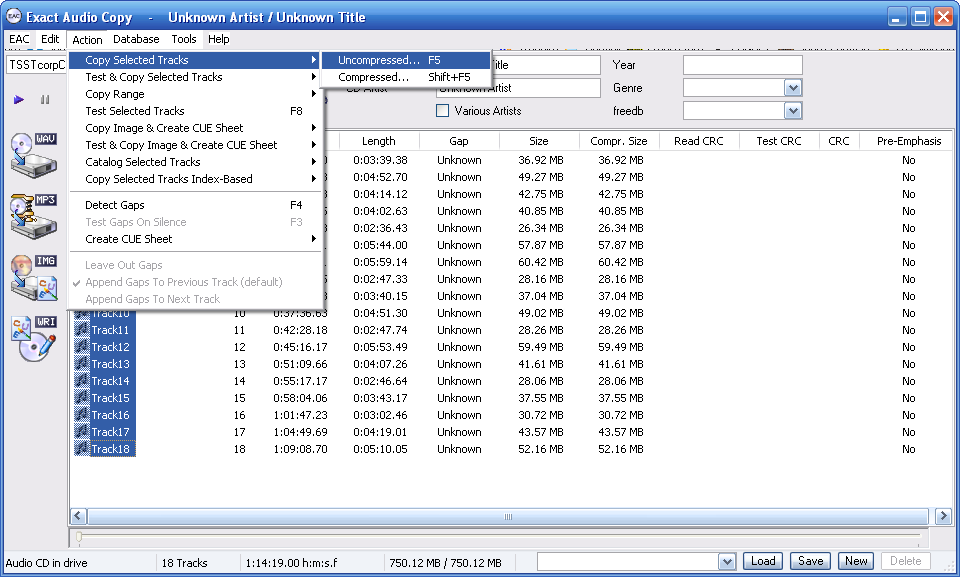Open the CUE sheet dropdown beside Load
The width and height of the screenshot is (960, 577).
pyautogui.click(x=727, y=561)
